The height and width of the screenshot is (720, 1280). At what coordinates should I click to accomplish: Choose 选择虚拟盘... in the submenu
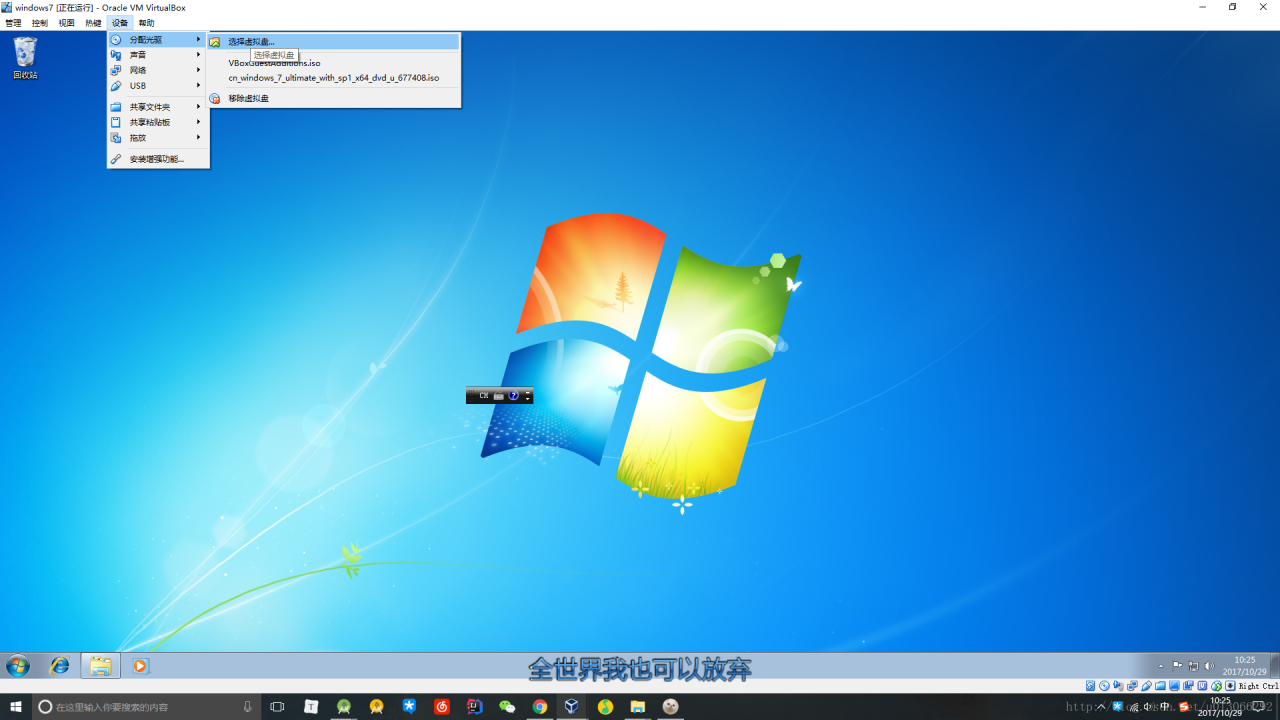click(x=333, y=42)
